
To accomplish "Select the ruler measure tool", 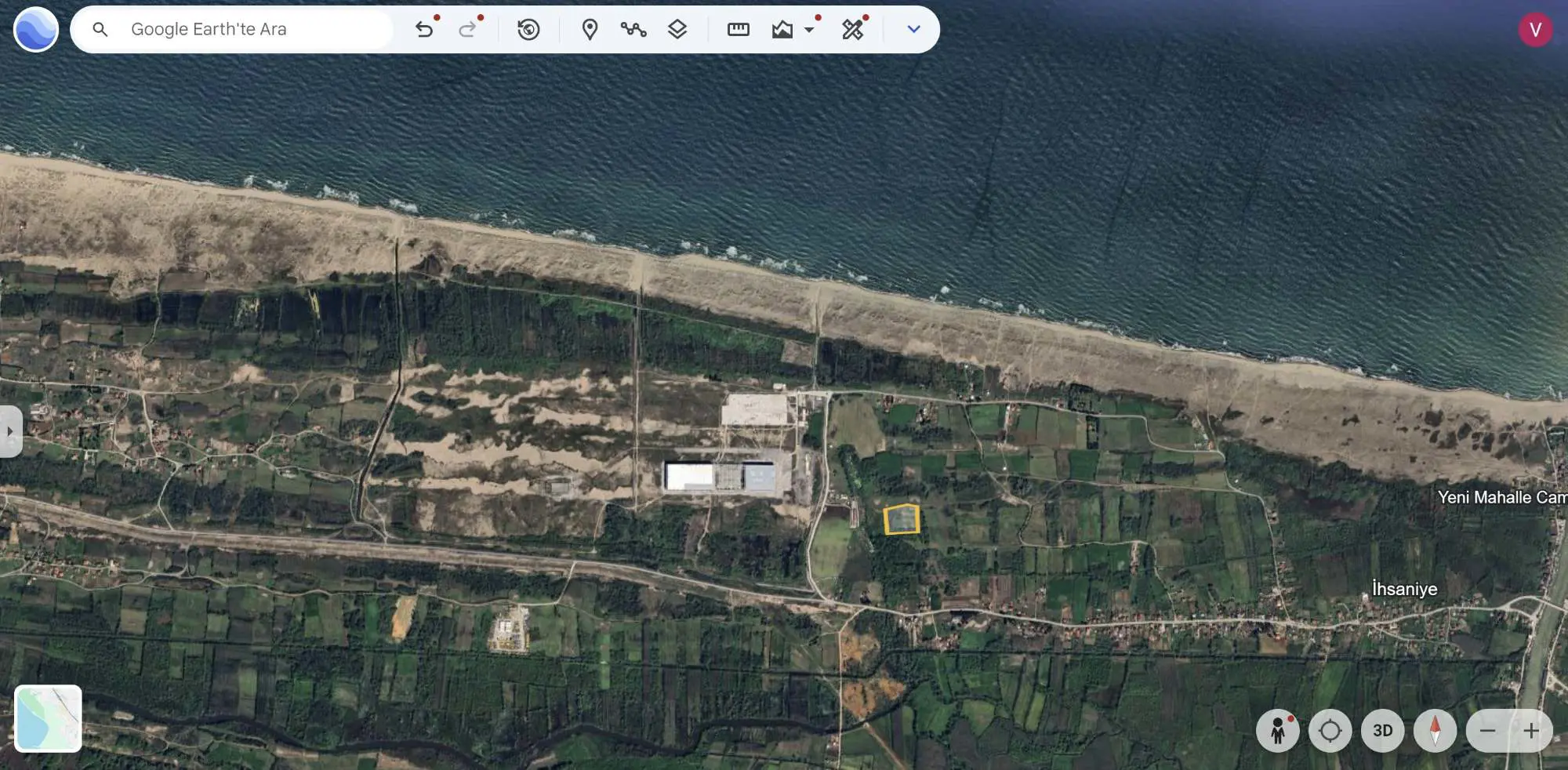I will [x=739, y=30].
